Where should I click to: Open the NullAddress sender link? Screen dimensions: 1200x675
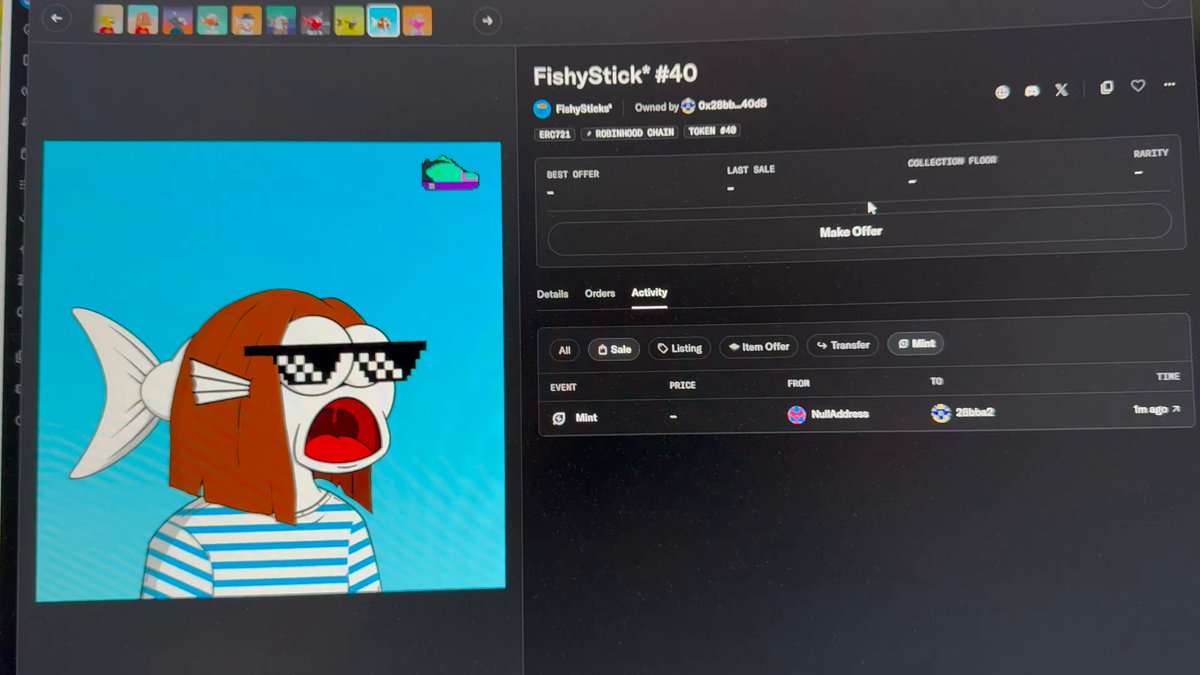(840, 414)
